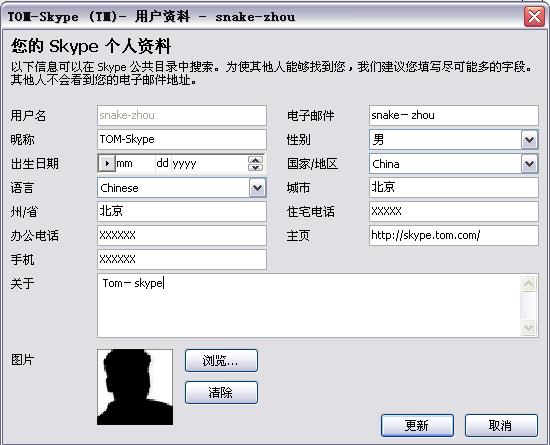Image resolution: width=550 pixels, height=445 pixels.
Task: Focus the 电子邮件 email input field
Action: pyautogui.click(x=454, y=115)
